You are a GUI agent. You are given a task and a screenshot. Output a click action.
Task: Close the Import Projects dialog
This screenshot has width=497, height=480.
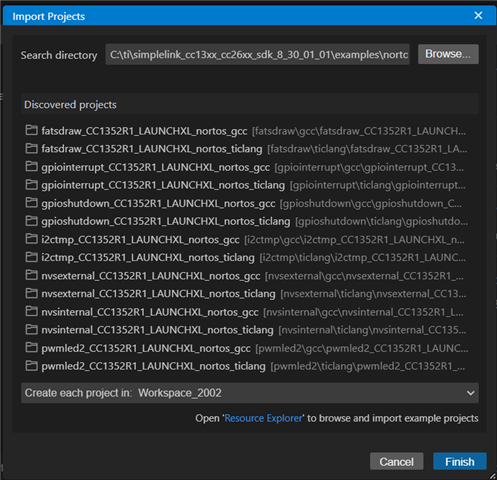tap(478, 15)
